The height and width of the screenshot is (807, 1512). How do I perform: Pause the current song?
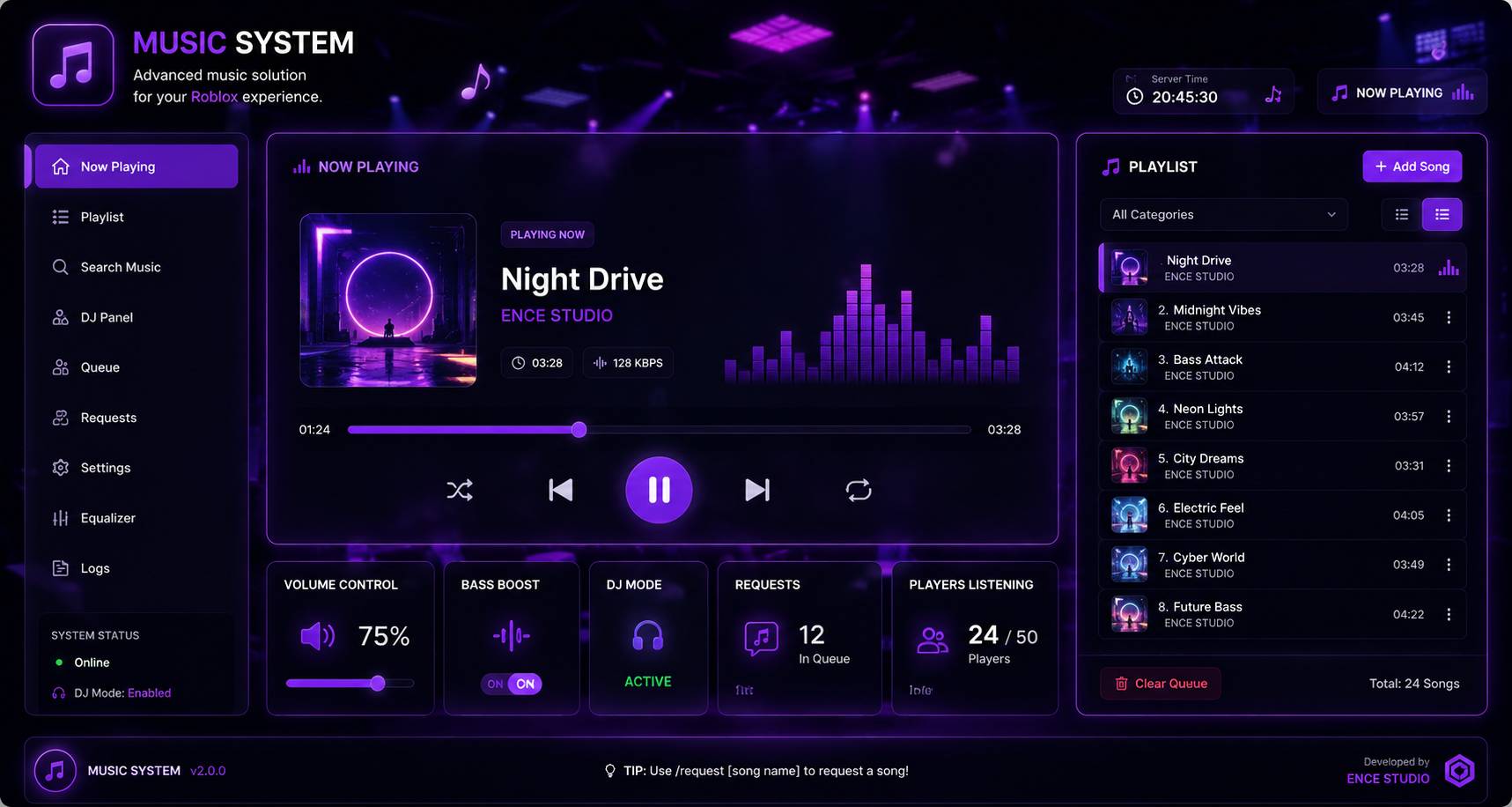coord(659,490)
